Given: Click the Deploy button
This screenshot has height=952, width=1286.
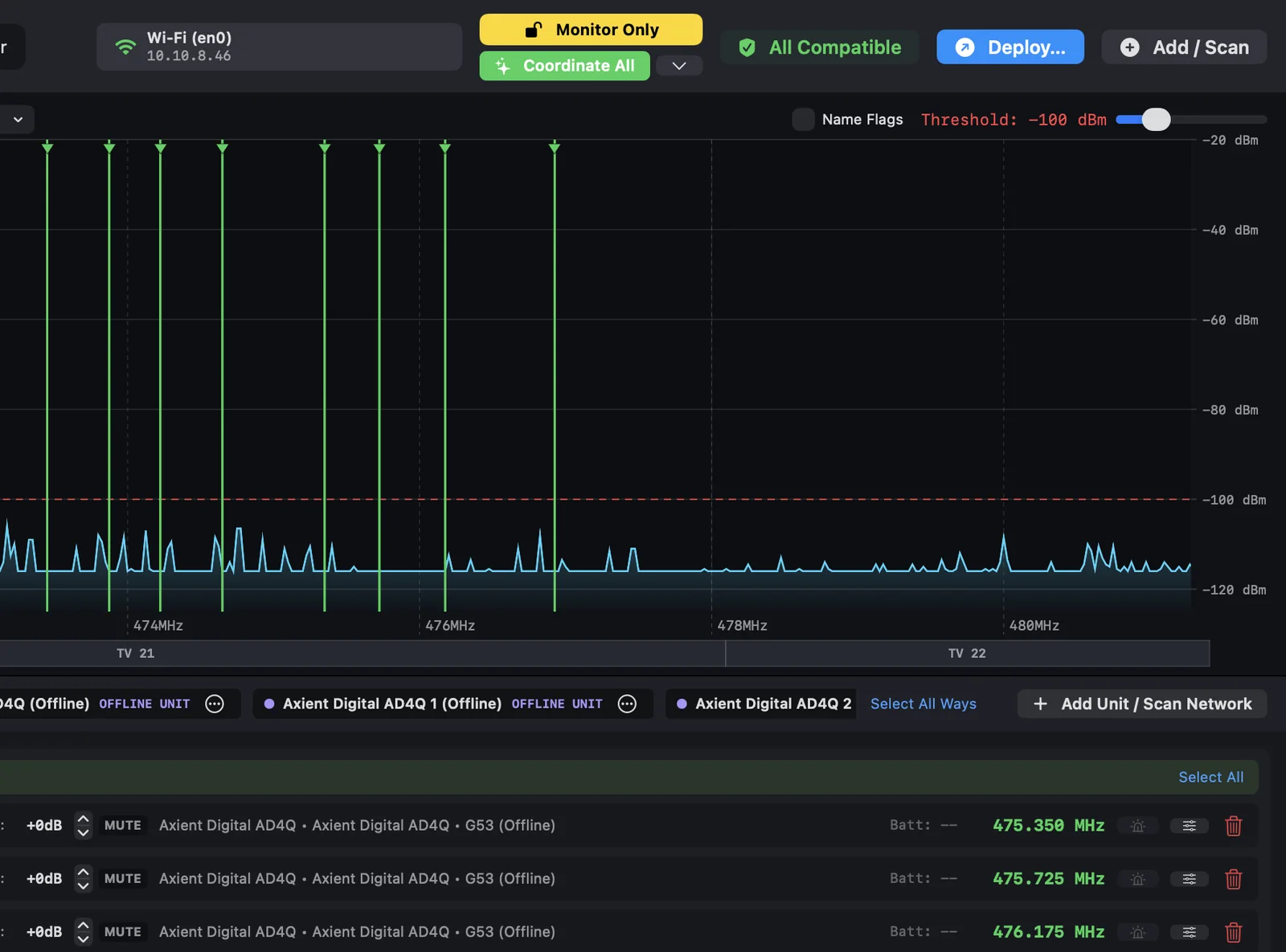Looking at the screenshot, I should 1010,47.
